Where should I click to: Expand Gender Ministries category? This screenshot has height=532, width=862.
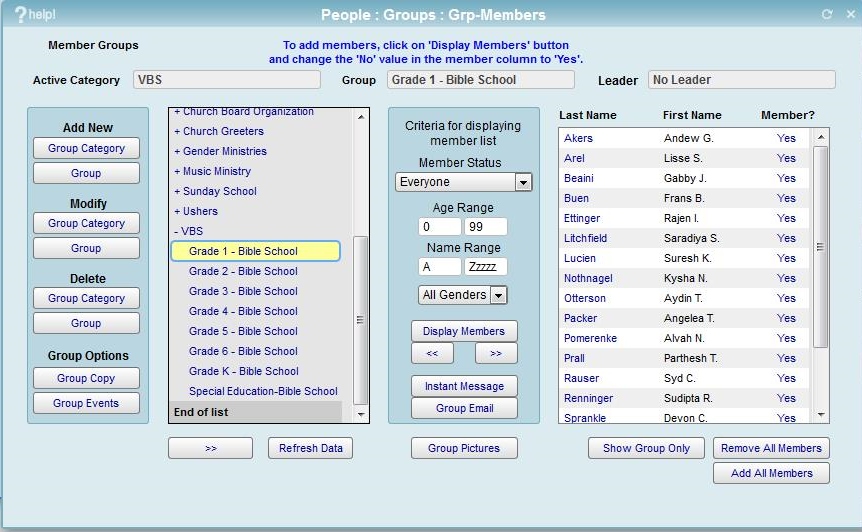tap(220, 151)
